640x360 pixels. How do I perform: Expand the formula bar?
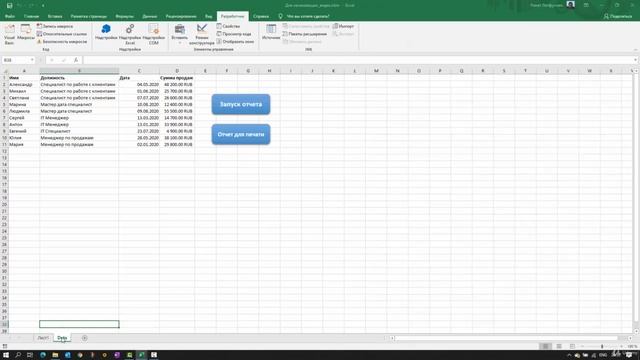(636, 60)
